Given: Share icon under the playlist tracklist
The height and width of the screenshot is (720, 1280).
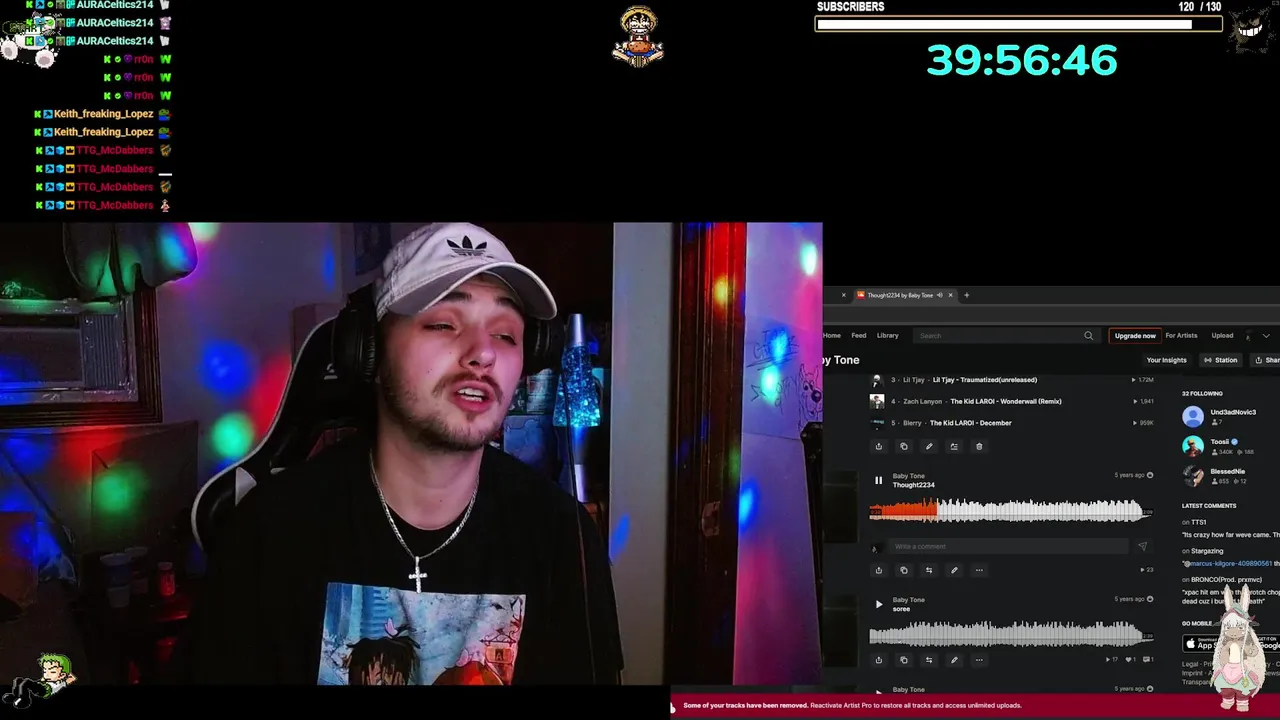Looking at the screenshot, I should click(879, 446).
